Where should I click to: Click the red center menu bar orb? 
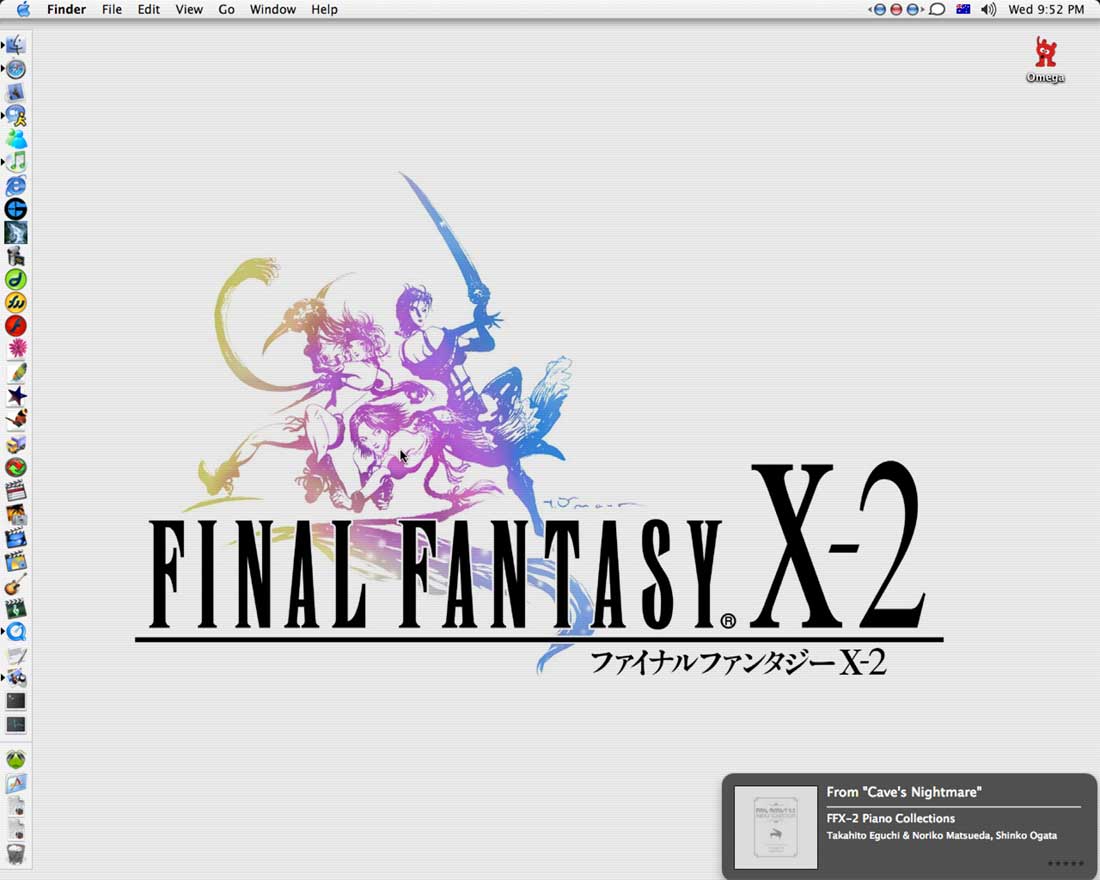tap(896, 9)
